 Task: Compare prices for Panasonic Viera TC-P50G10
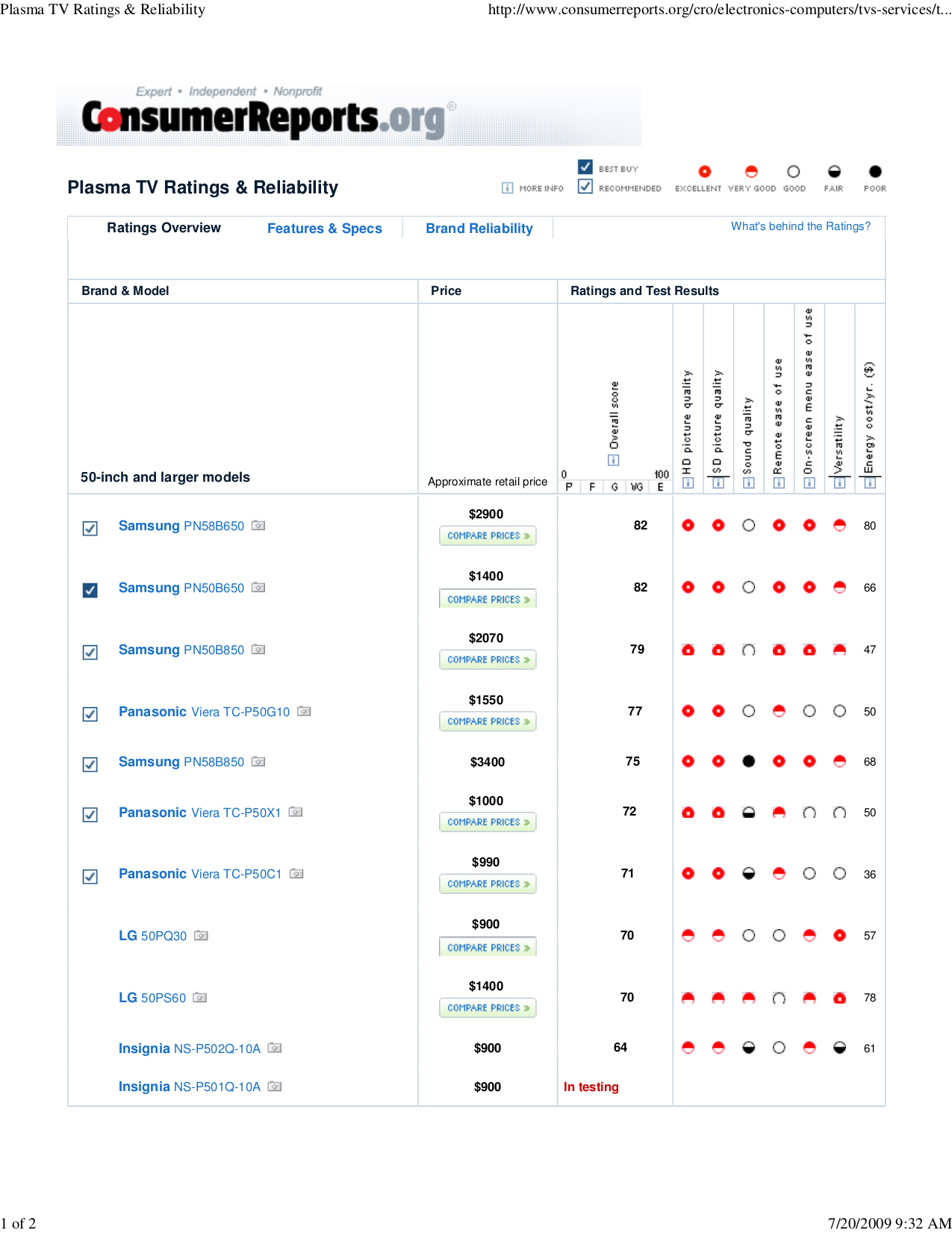point(488,722)
